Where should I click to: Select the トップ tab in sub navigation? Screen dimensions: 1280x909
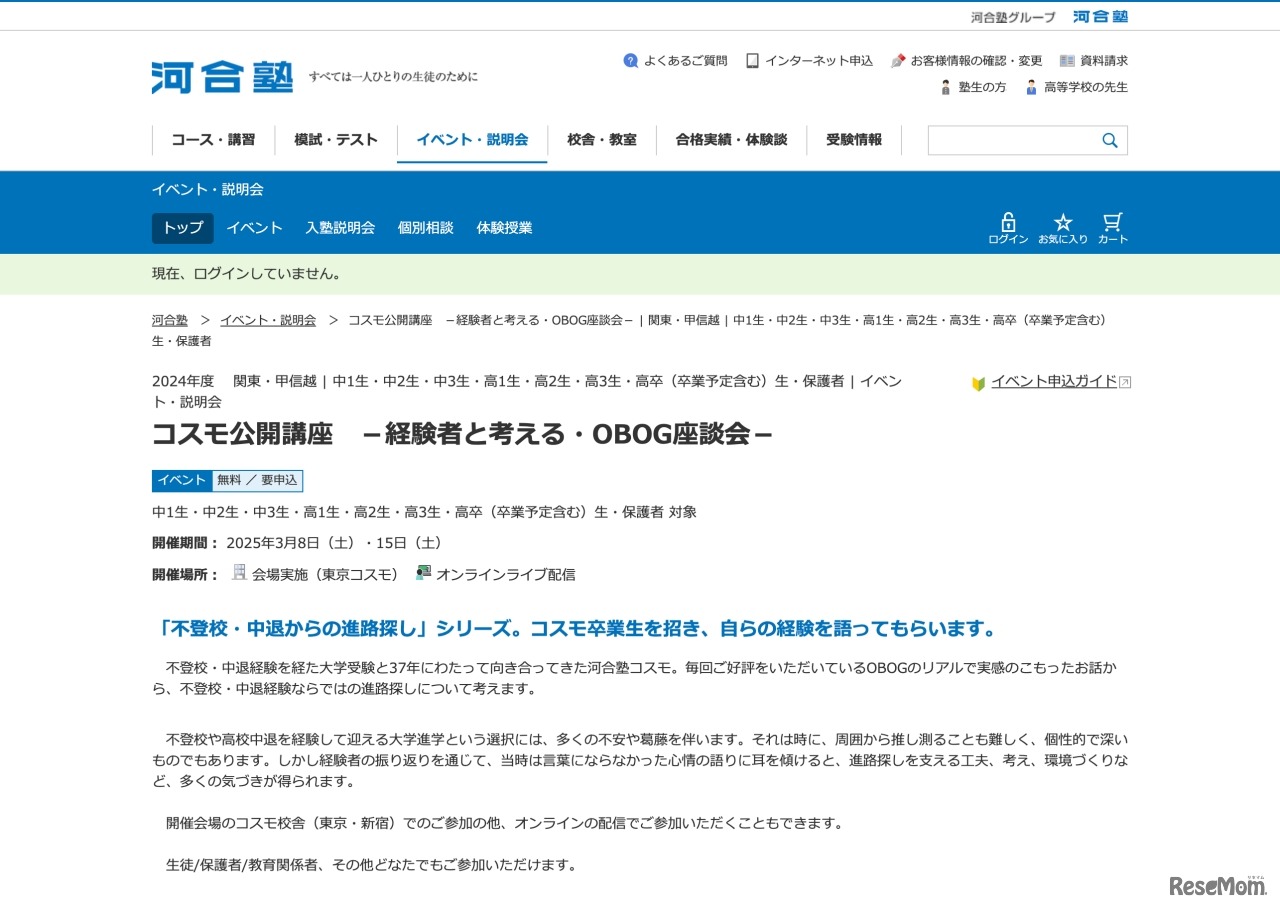point(181,228)
